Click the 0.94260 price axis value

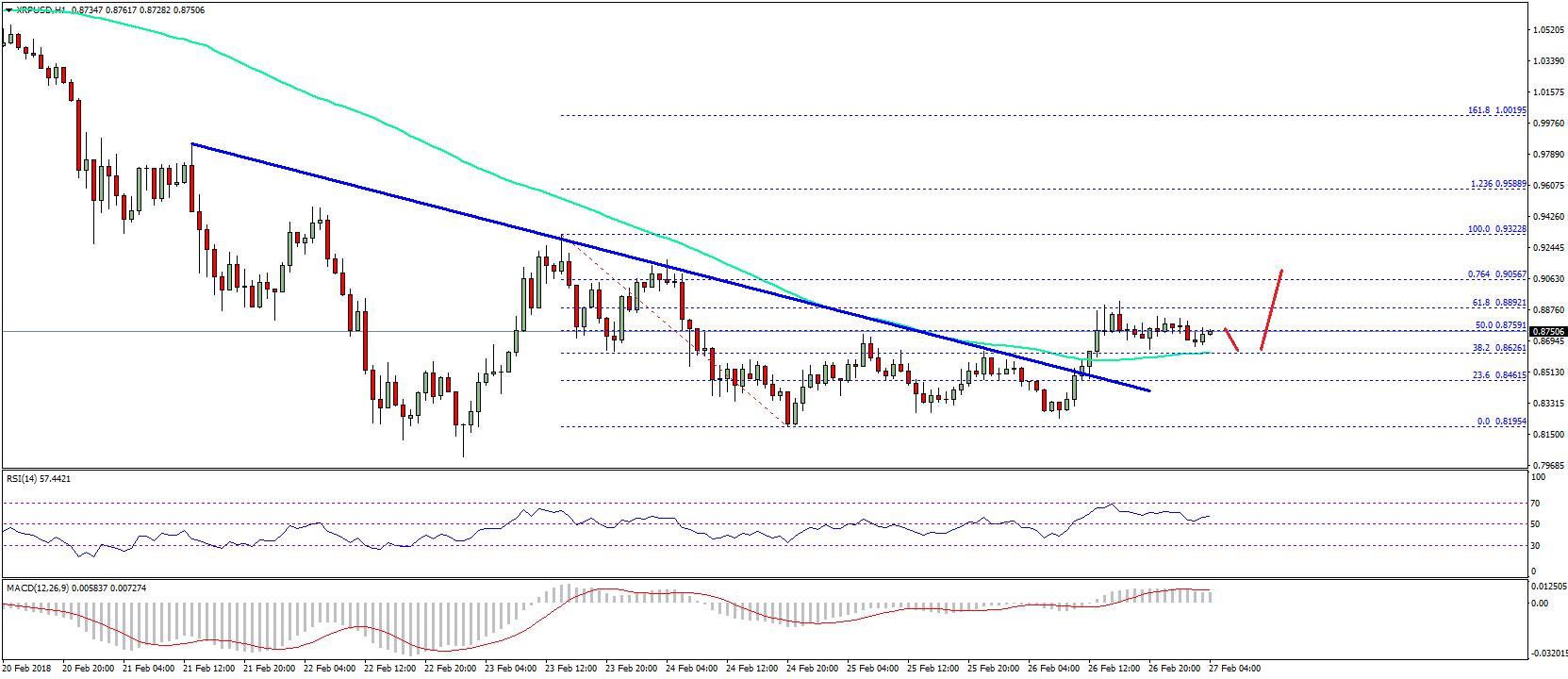coord(1549,216)
